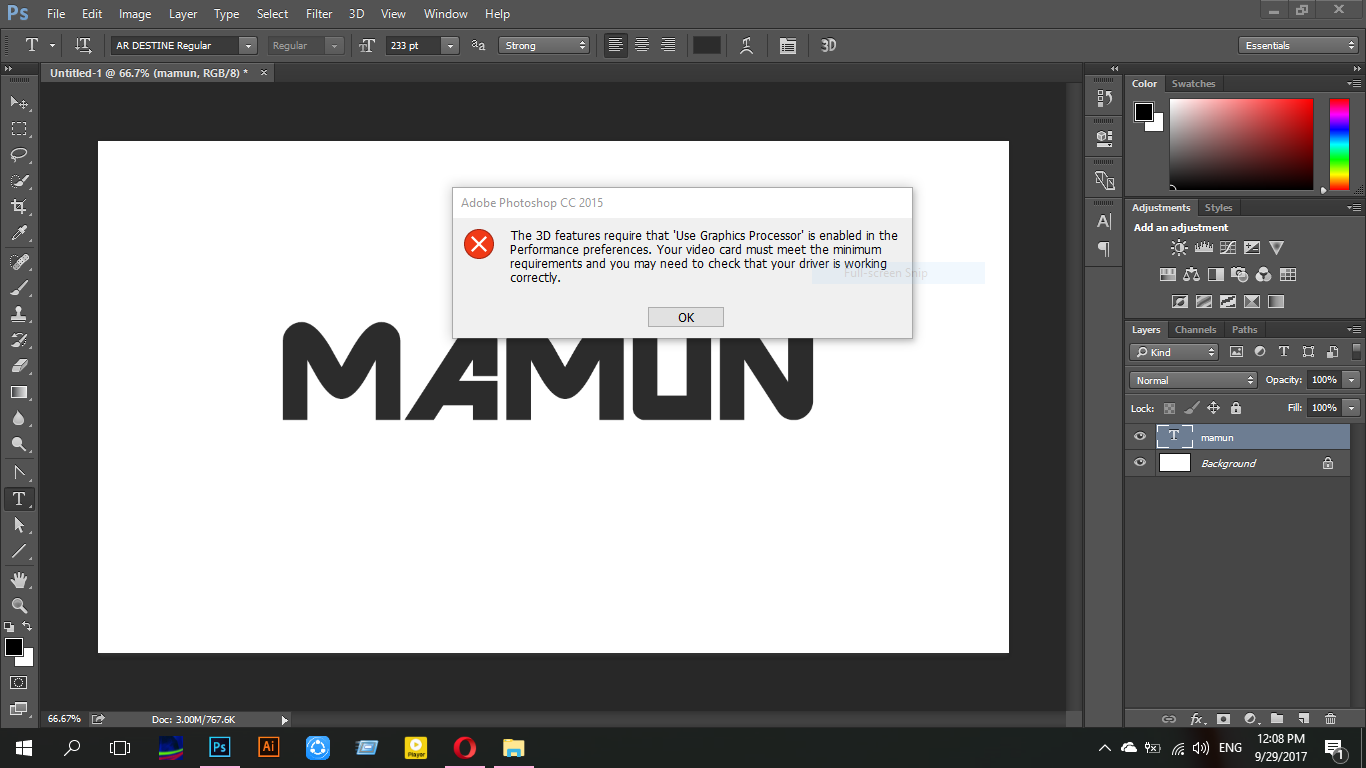Open the 3D menu

click(x=356, y=14)
